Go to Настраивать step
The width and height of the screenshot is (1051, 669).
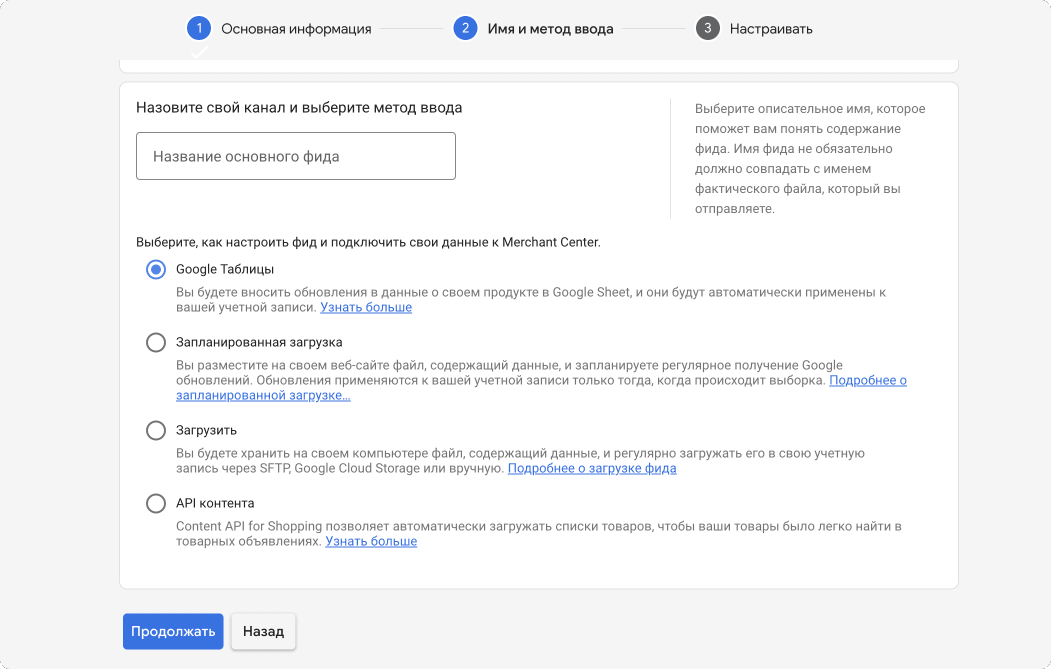coord(771,29)
